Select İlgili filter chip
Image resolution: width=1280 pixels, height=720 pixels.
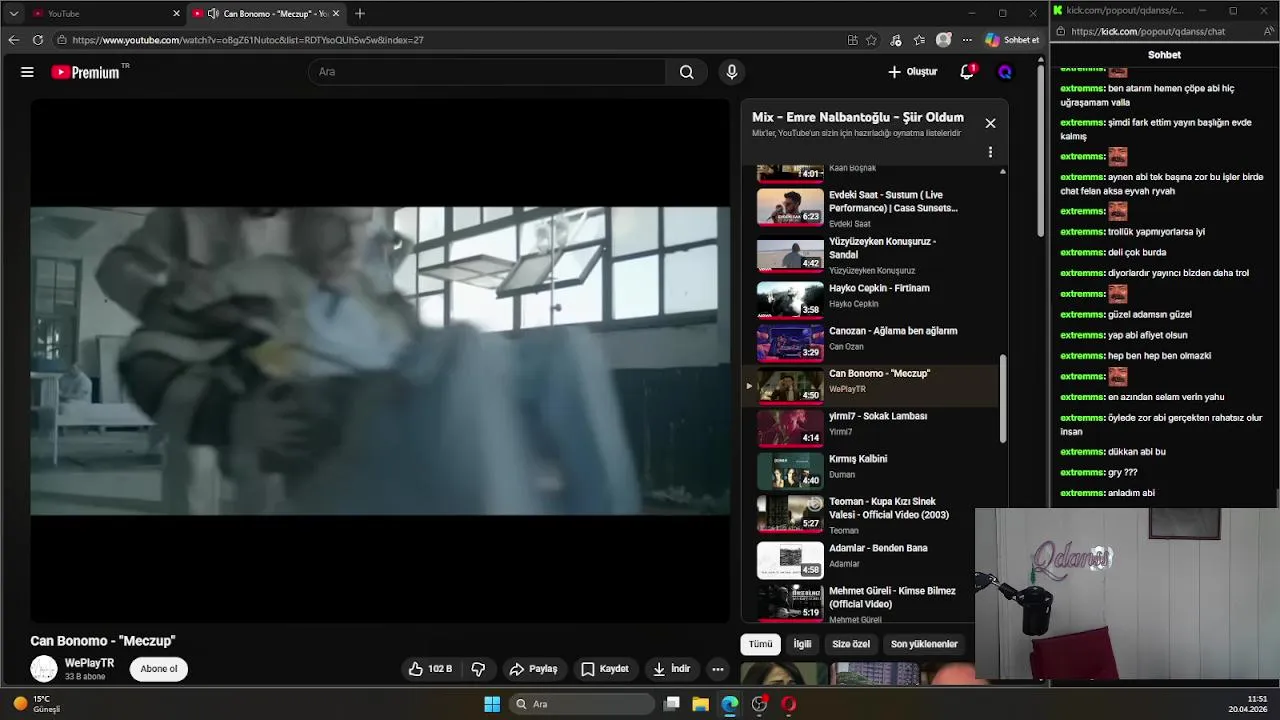802,644
